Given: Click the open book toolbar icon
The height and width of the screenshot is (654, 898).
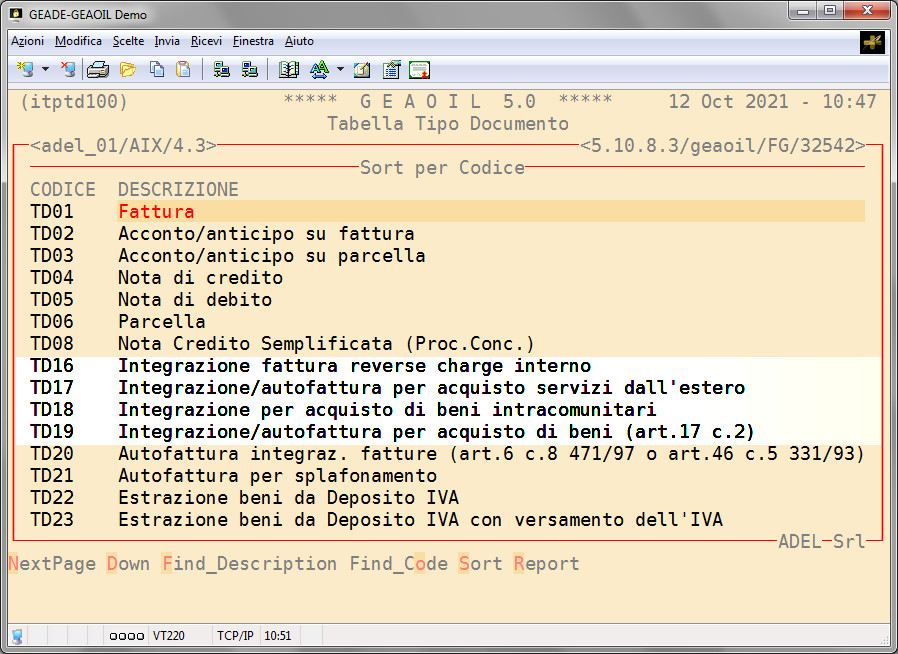Looking at the screenshot, I should tap(289, 70).
